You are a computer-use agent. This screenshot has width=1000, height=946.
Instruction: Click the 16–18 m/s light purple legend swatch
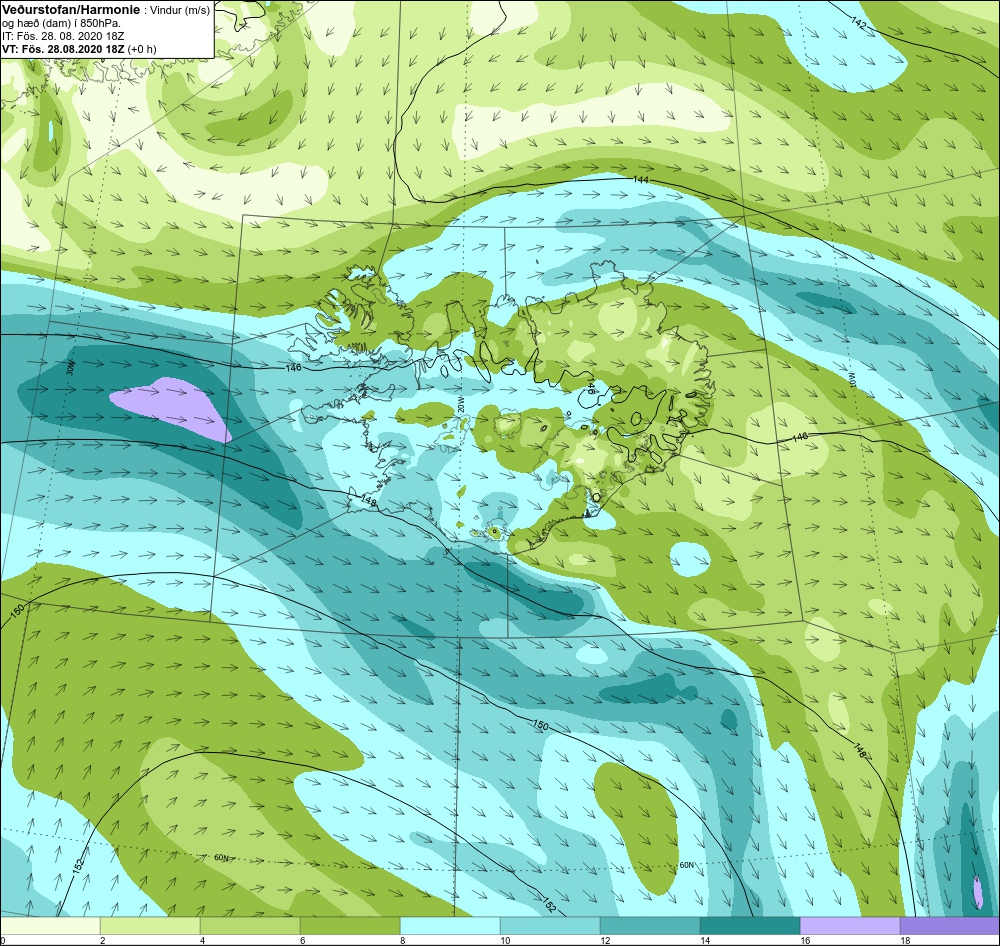coord(850,925)
